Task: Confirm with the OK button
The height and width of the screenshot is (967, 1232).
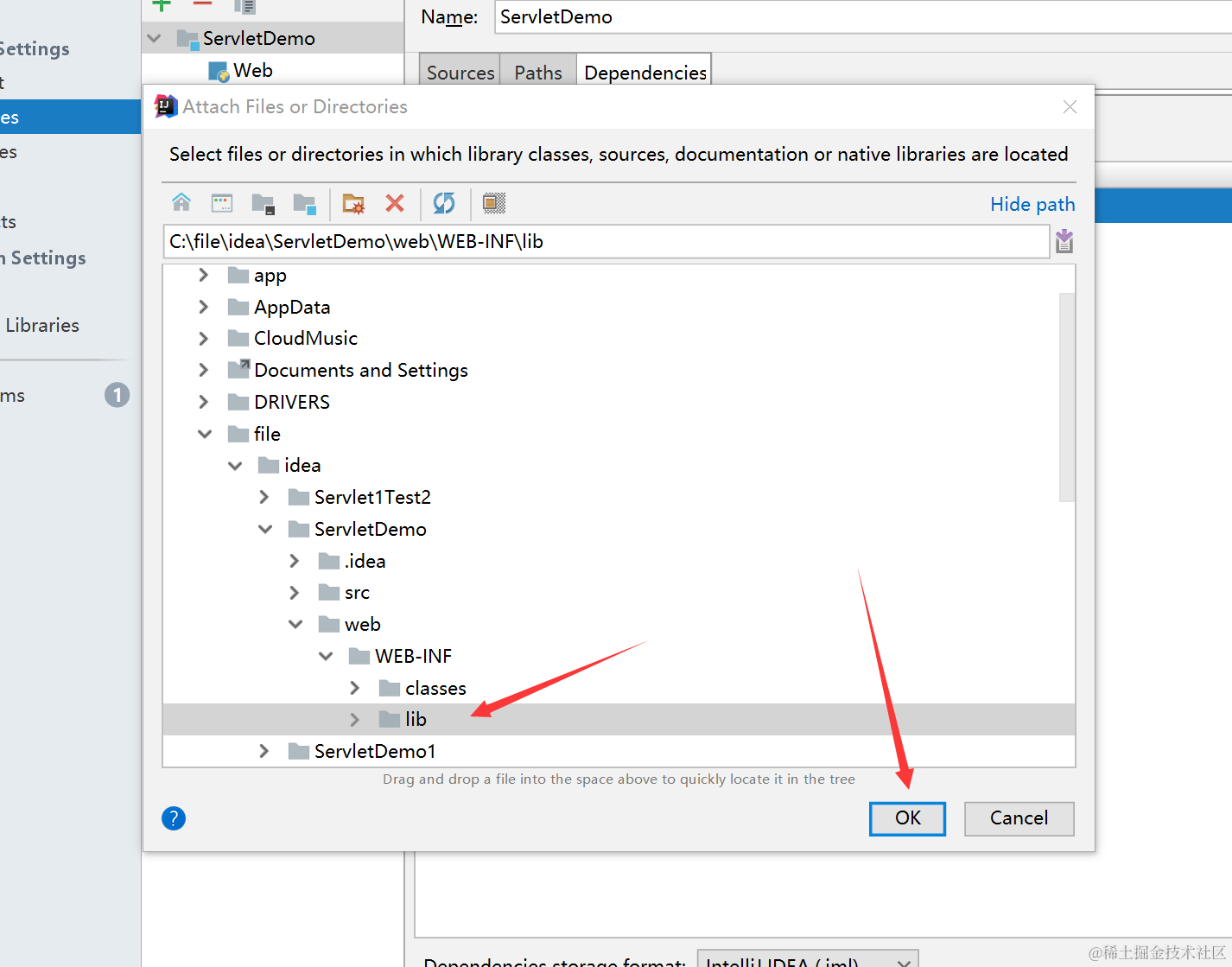Action: click(x=907, y=818)
